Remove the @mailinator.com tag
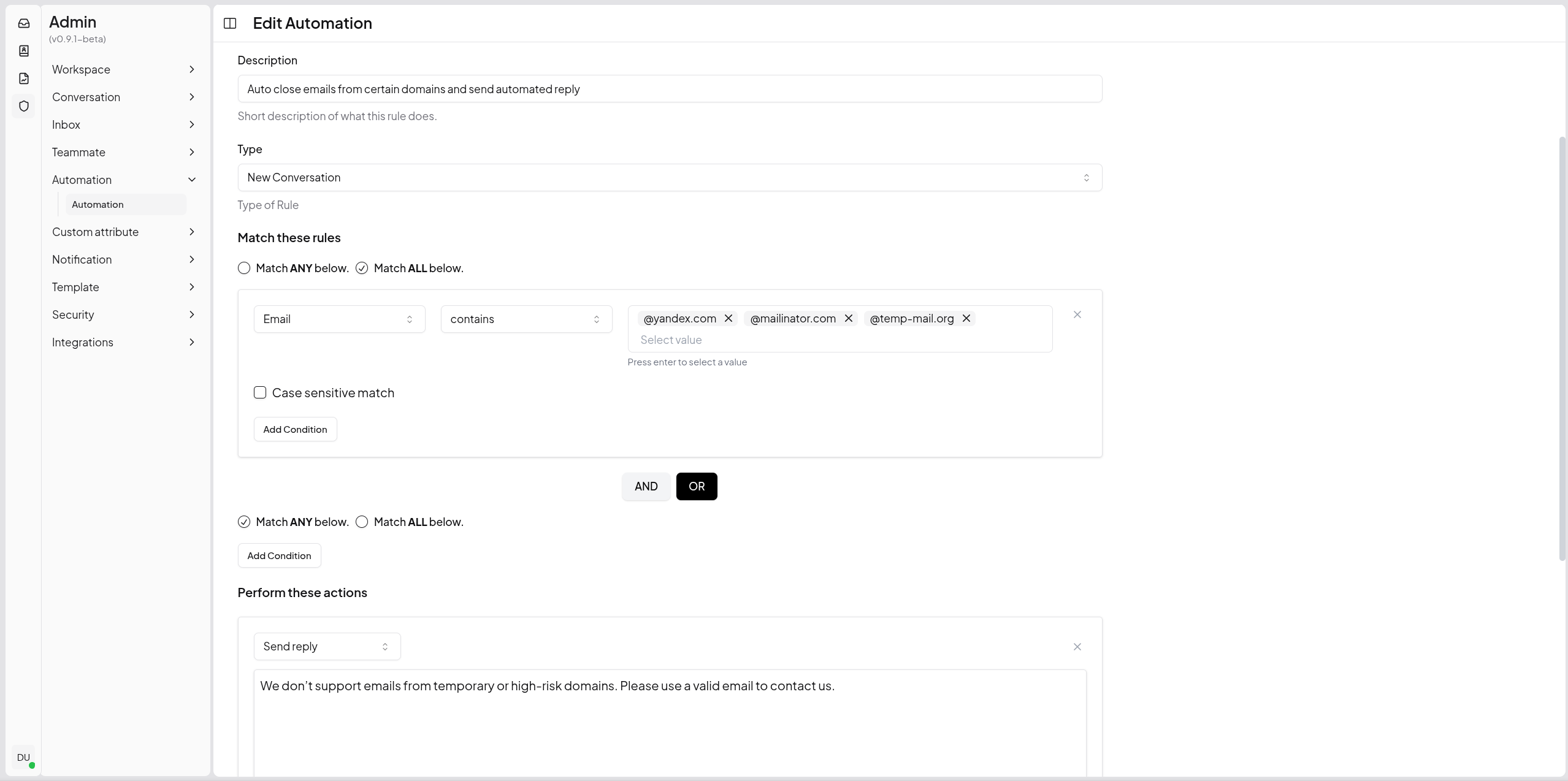 [849, 318]
